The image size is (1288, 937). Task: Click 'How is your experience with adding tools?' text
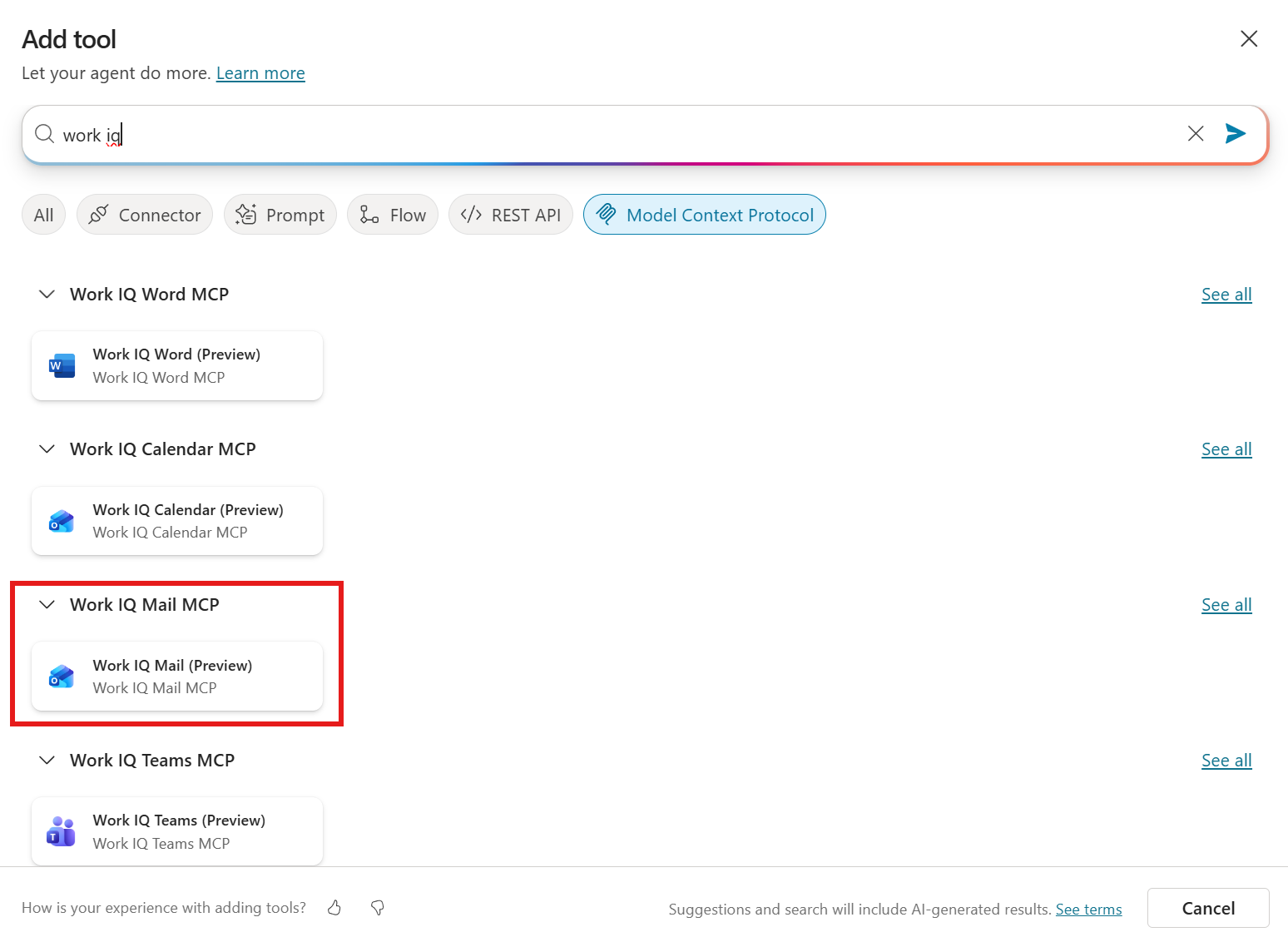pos(164,908)
